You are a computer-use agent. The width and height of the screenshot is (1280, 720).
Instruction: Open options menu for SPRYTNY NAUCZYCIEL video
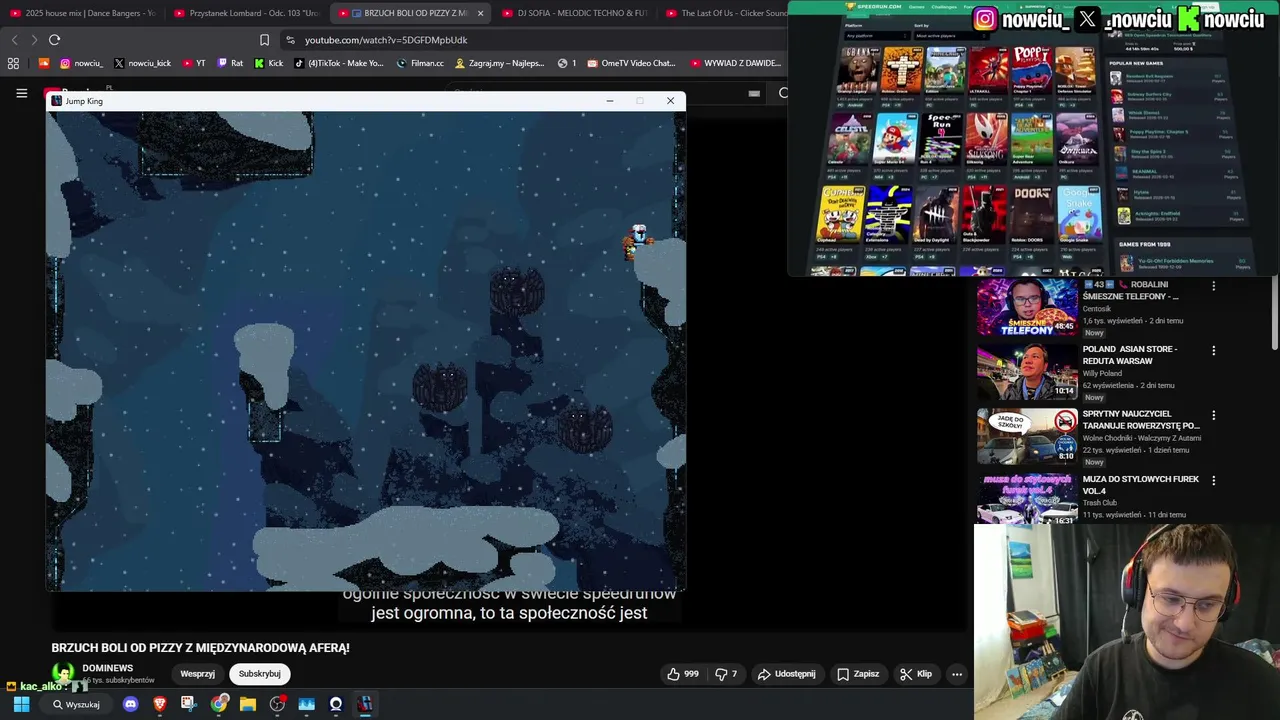coord(1214,415)
